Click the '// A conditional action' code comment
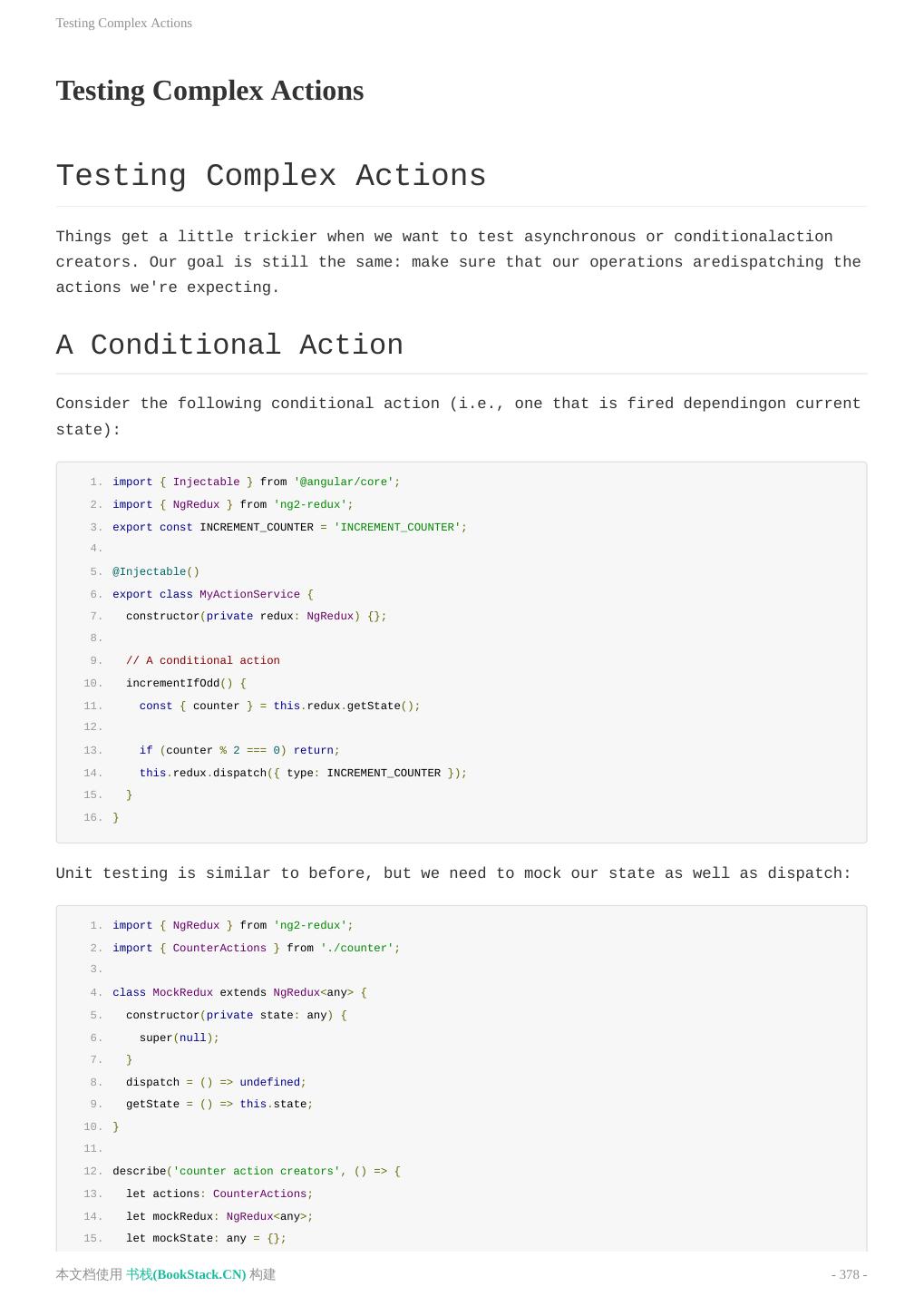 [x=203, y=660]
